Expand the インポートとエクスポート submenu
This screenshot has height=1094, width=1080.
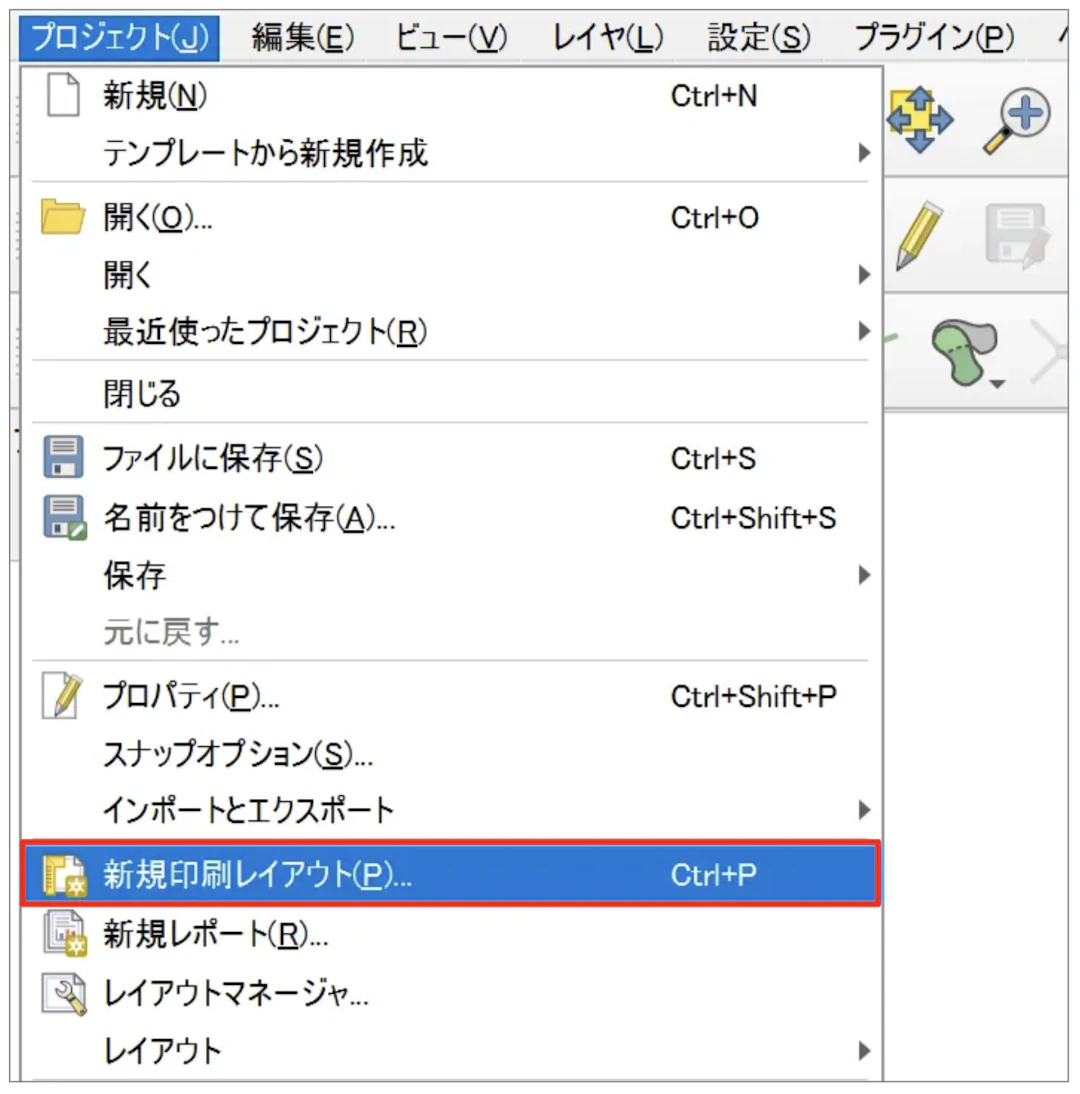pyautogui.click(x=864, y=810)
